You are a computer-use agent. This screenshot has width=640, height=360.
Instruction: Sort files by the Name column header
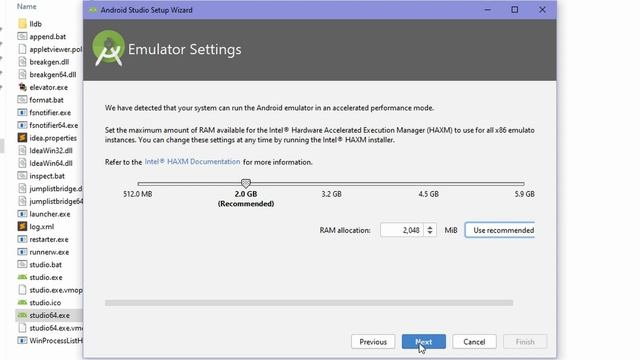27,7
